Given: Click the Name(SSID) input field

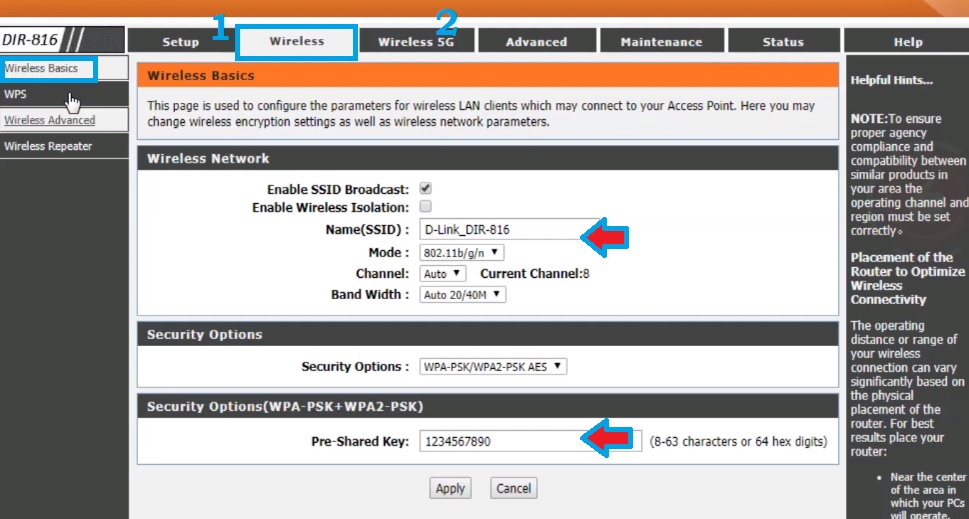Looking at the screenshot, I should tap(508, 230).
